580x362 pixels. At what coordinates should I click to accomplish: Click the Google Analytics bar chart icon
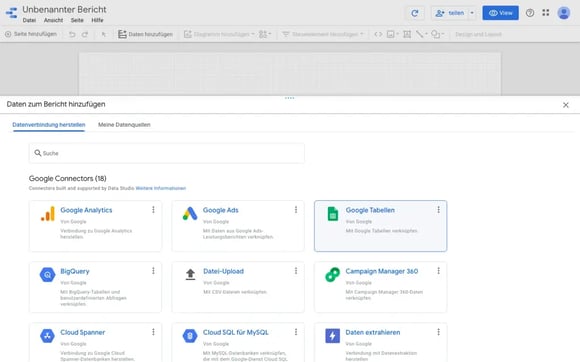(48, 214)
